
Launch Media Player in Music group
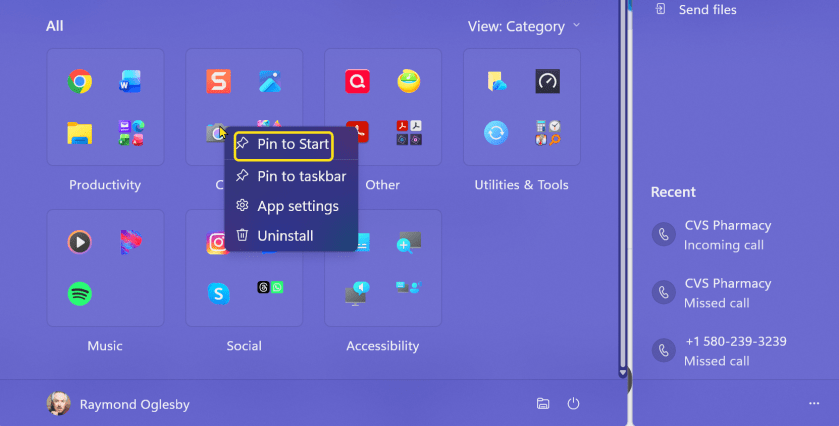(x=80, y=242)
